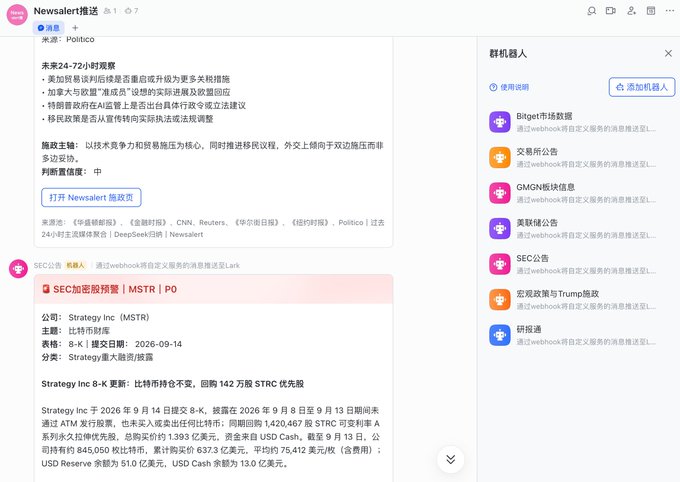
Task: Select the SEC公告 bot icon in panel
Action: pos(500,264)
